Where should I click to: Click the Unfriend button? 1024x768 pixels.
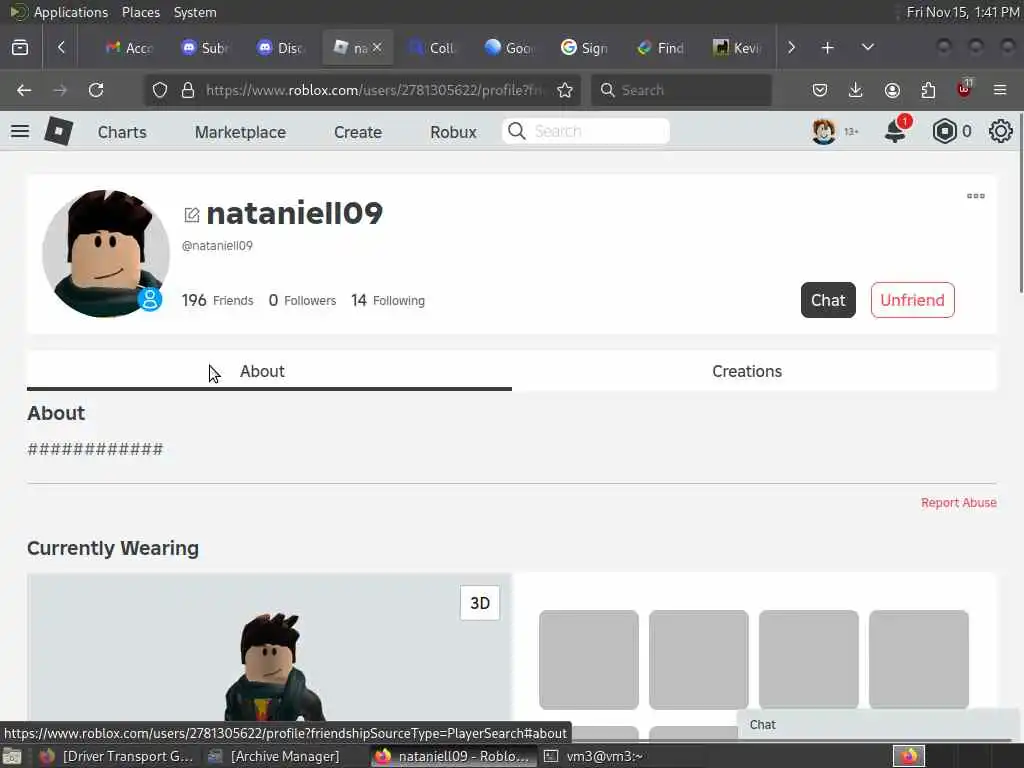click(x=912, y=300)
